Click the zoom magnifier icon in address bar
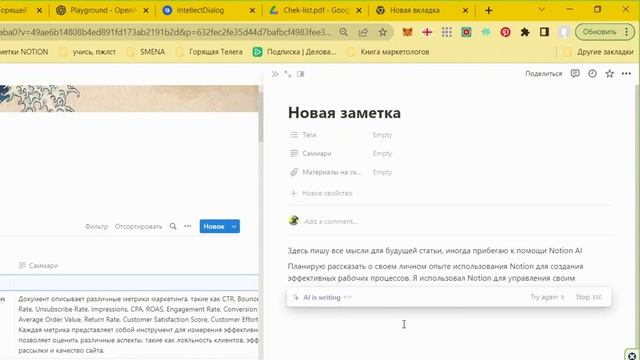This screenshot has width=640, height=360. coord(344,32)
